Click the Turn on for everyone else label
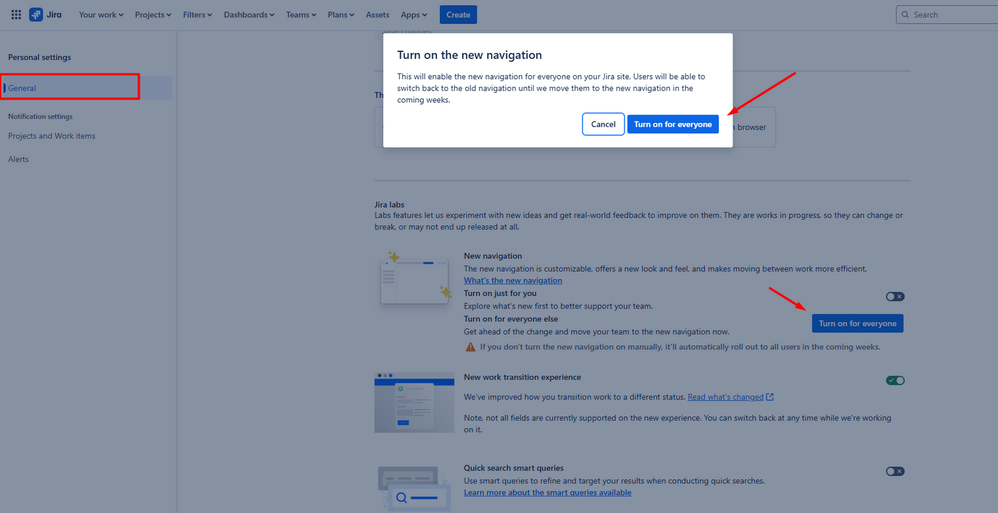 [x=511, y=319]
